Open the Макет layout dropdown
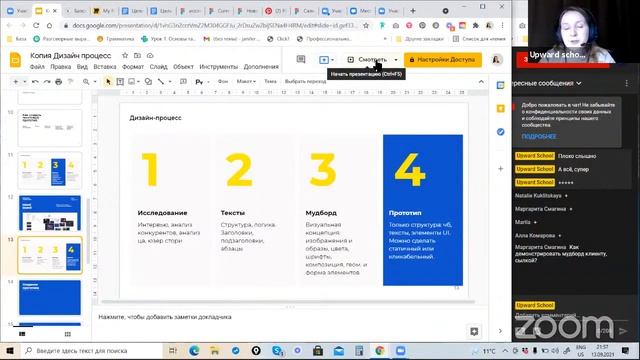Screen dimensions: 640x360 point(246,81)
